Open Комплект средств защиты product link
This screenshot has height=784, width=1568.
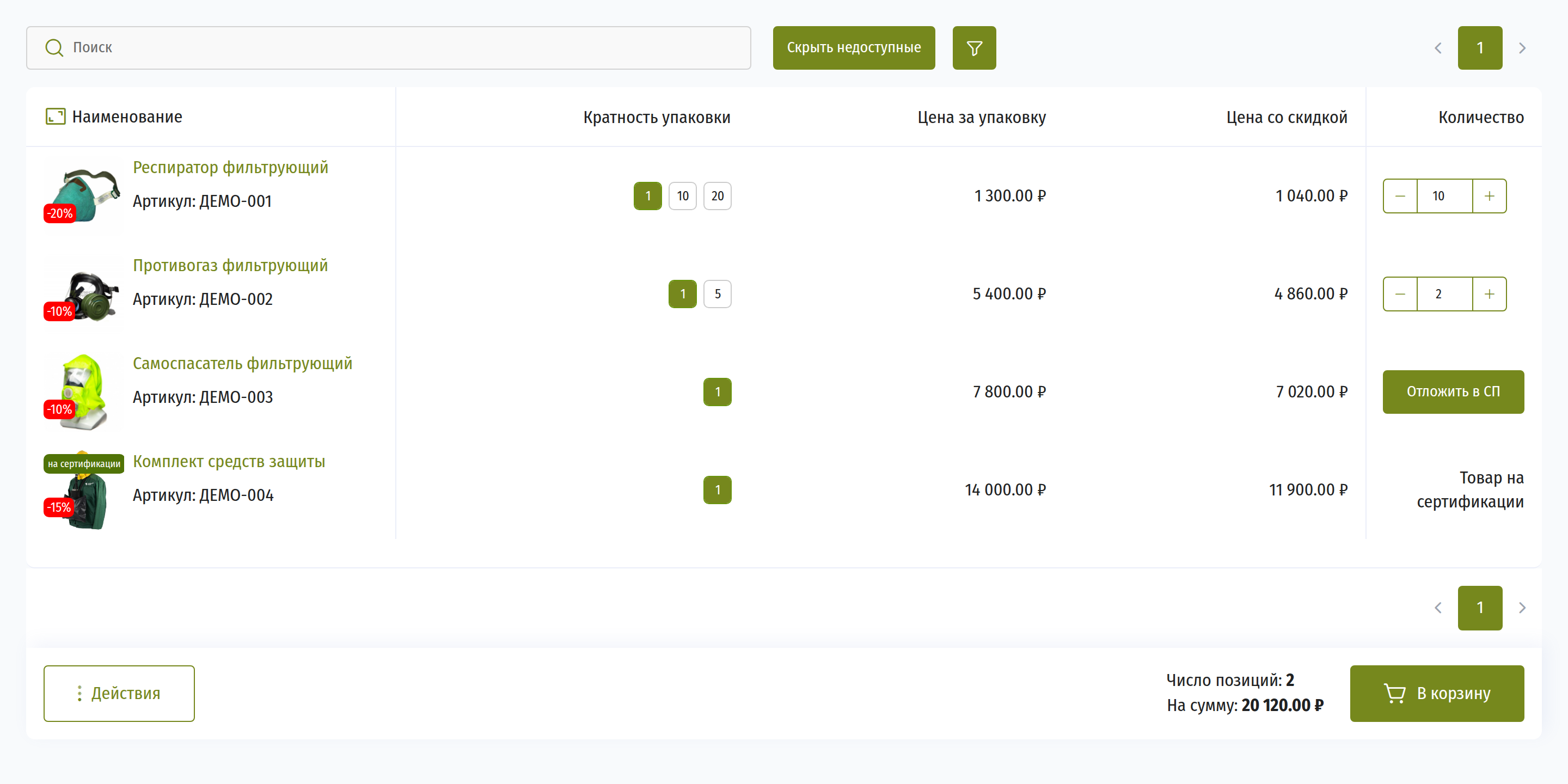coord(229,461)
